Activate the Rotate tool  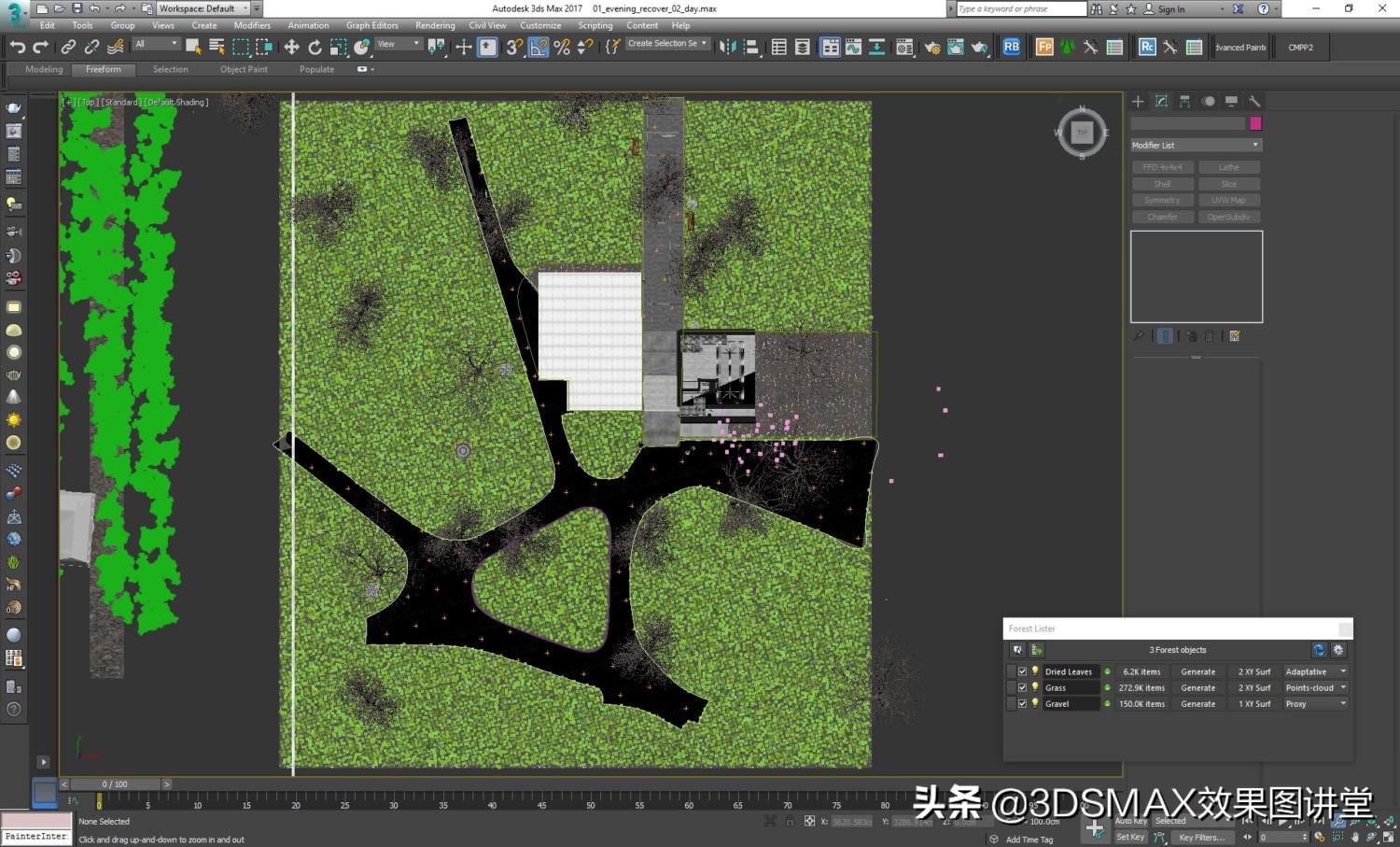(315, 47)
